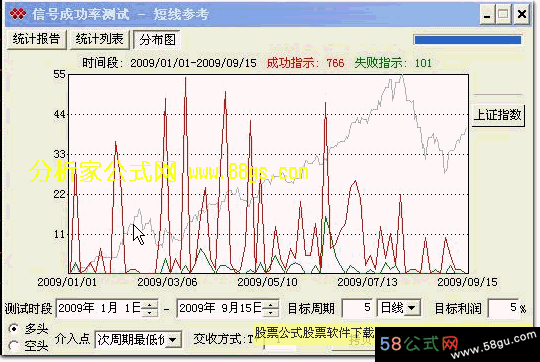The image size is (540, 362).
Task: Decrease the end date with down arrow
Action: pyautogui.click(x=271, y=312)
